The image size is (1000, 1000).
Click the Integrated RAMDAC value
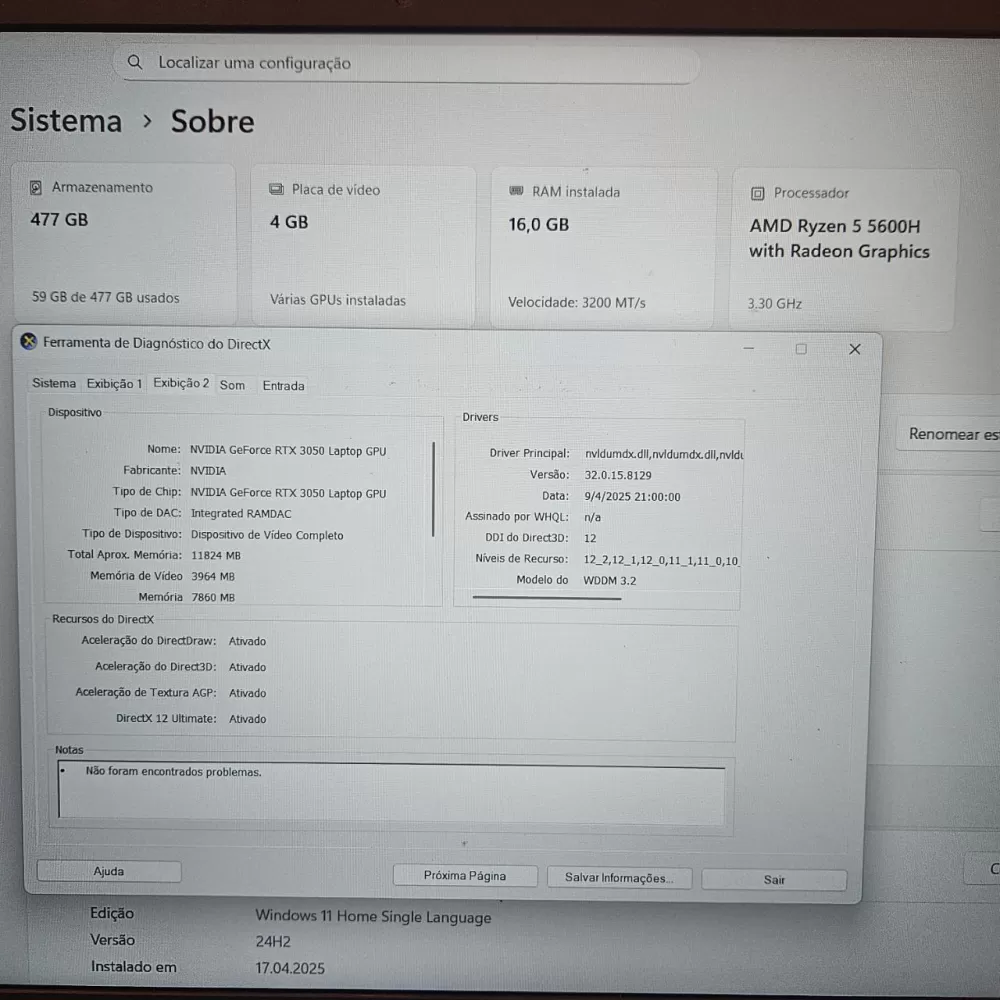click(x=241, y=514)
